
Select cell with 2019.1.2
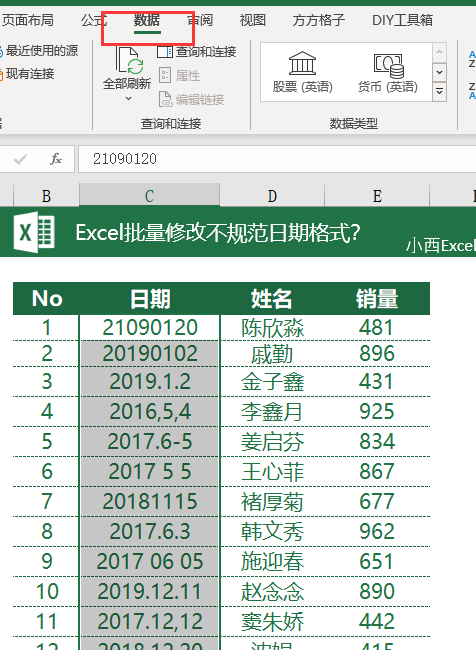pos(149,381)
